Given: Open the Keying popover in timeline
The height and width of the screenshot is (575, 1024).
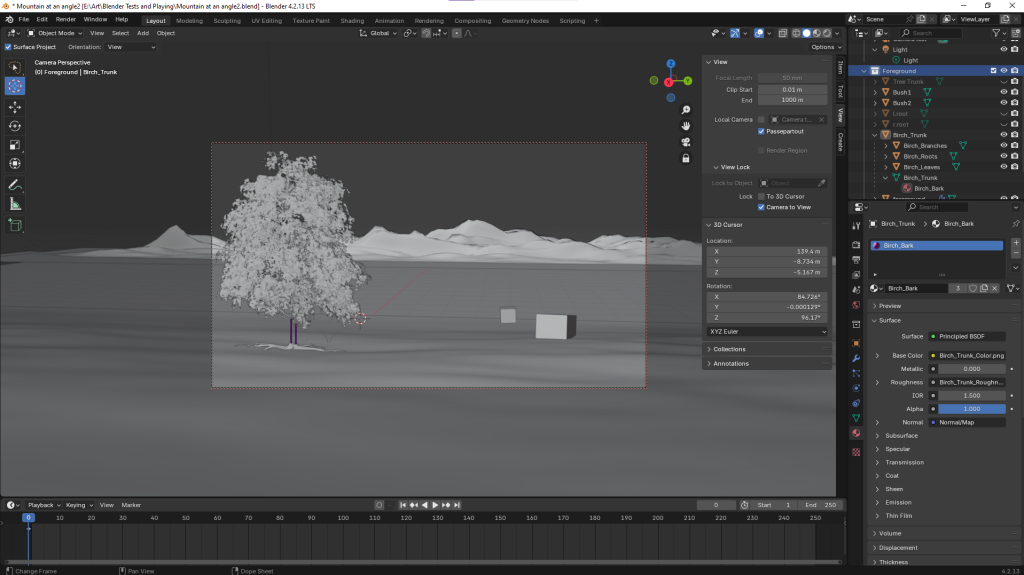Looking at the screenshot, I should (x=78, y=505).
